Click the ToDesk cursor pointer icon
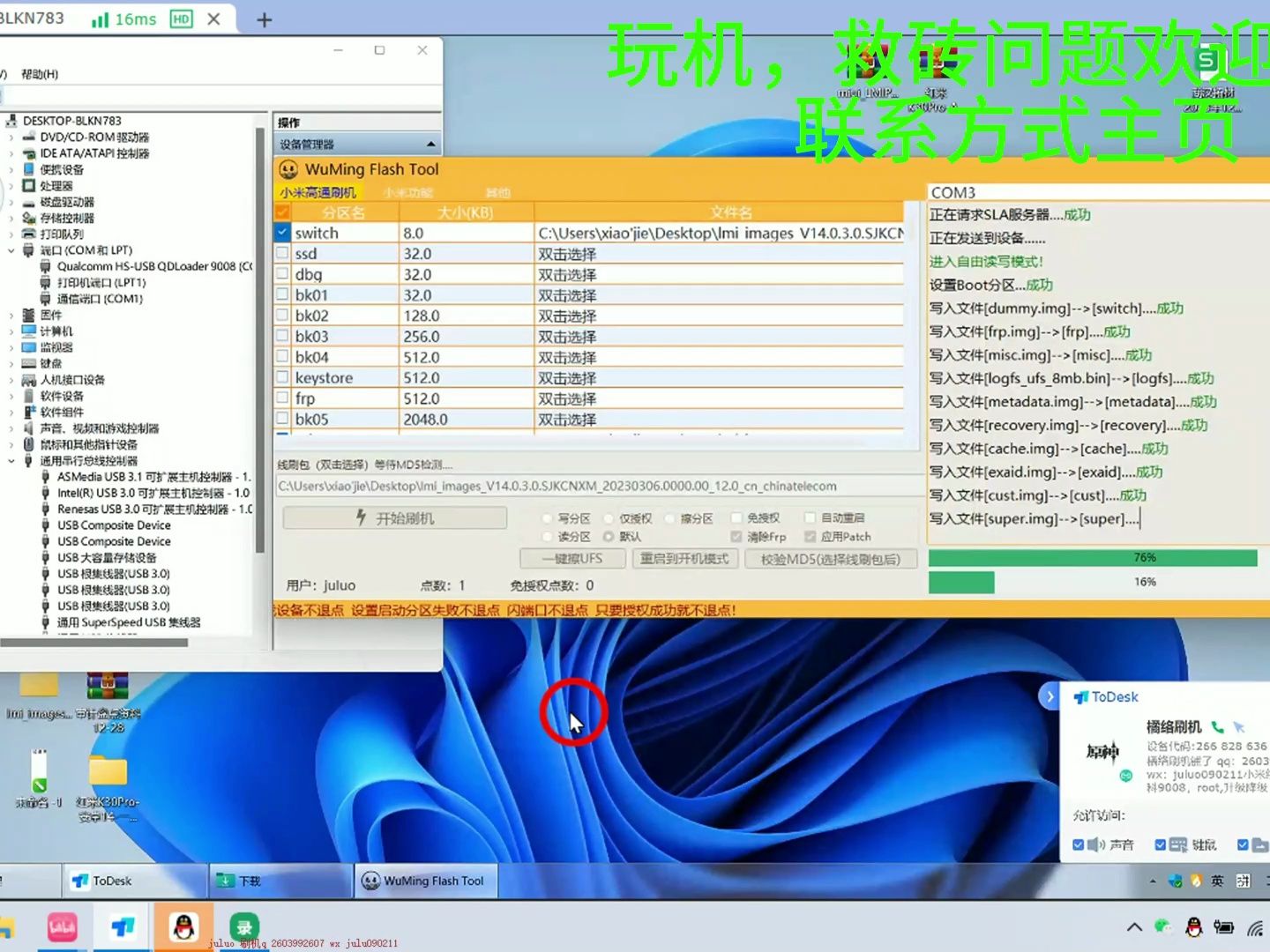The height and width of the screenshot is (952, 1270). pyautogui.click(x=1239, y=727)
